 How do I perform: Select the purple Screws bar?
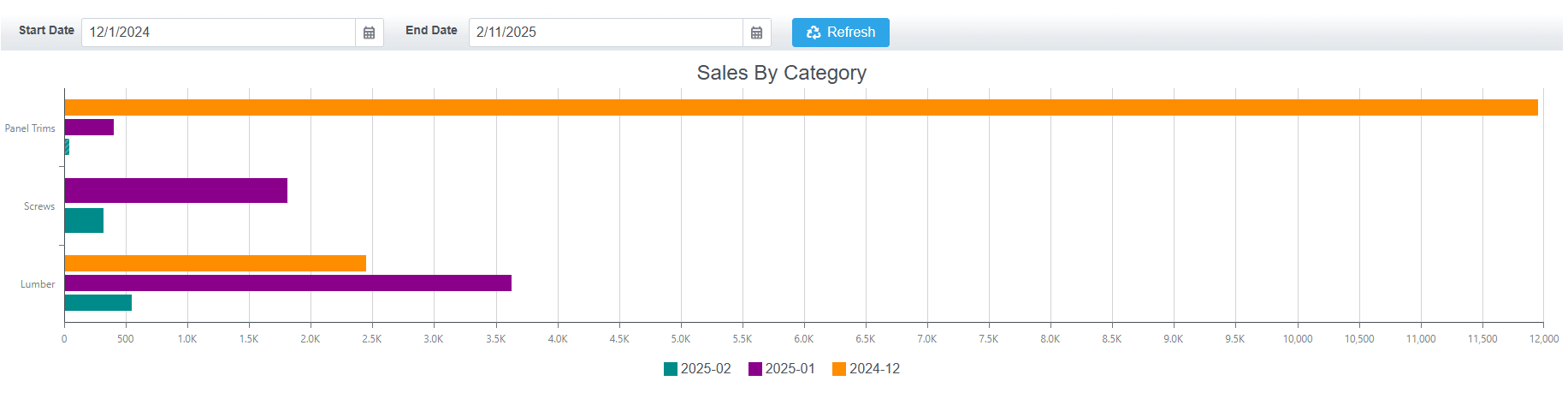(175, 190)
